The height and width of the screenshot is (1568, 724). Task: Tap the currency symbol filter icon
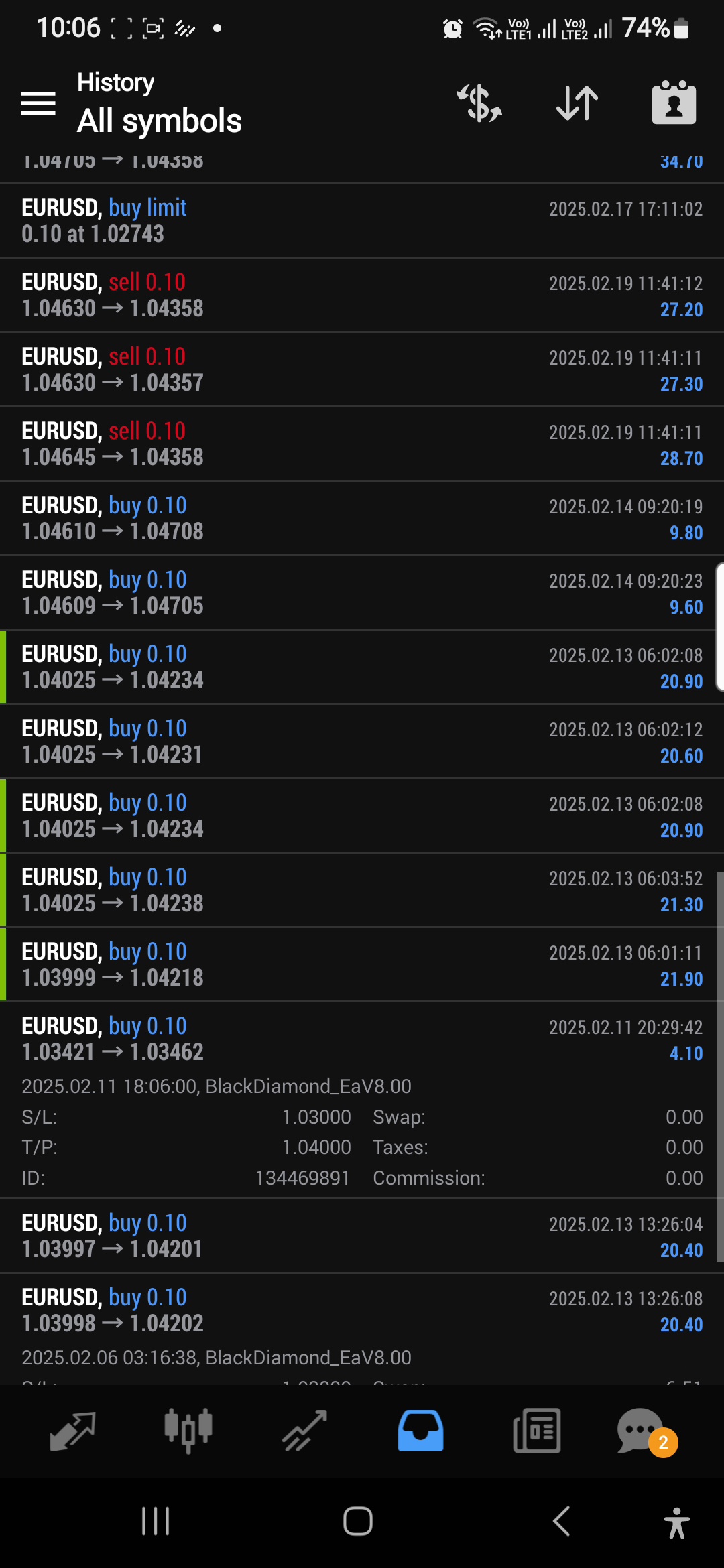(479, 103)
